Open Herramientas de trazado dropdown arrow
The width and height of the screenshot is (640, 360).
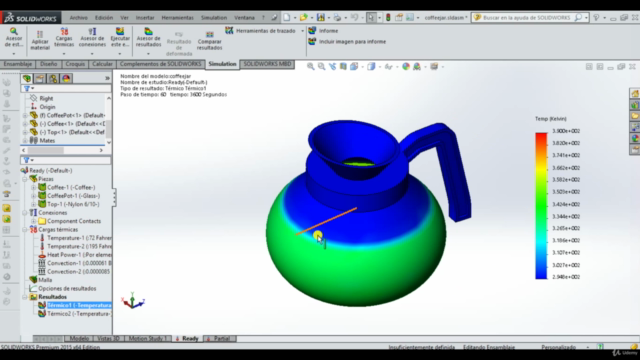point(302,31)
